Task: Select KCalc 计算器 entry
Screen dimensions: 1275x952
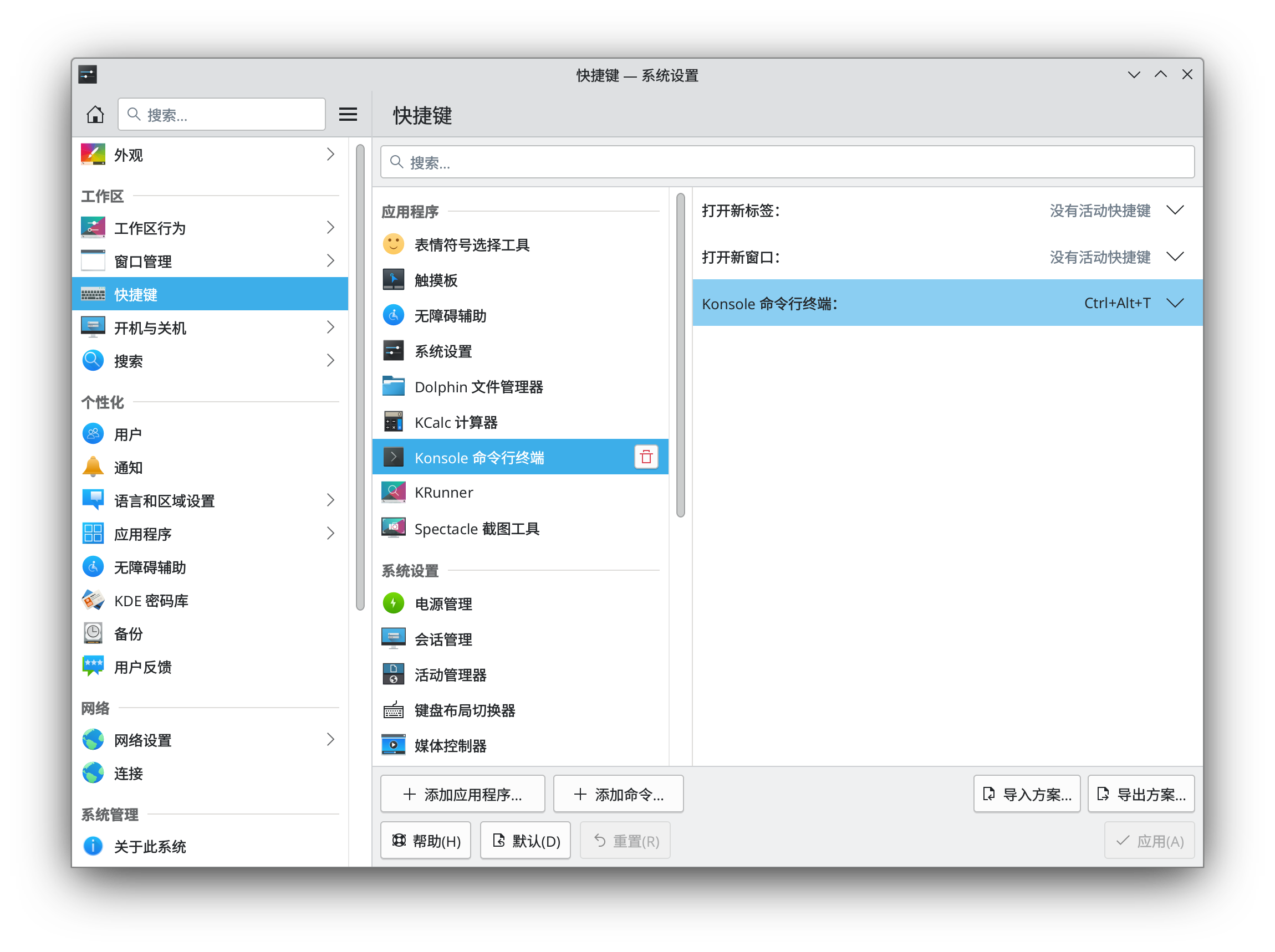Action: pos(455,422)
